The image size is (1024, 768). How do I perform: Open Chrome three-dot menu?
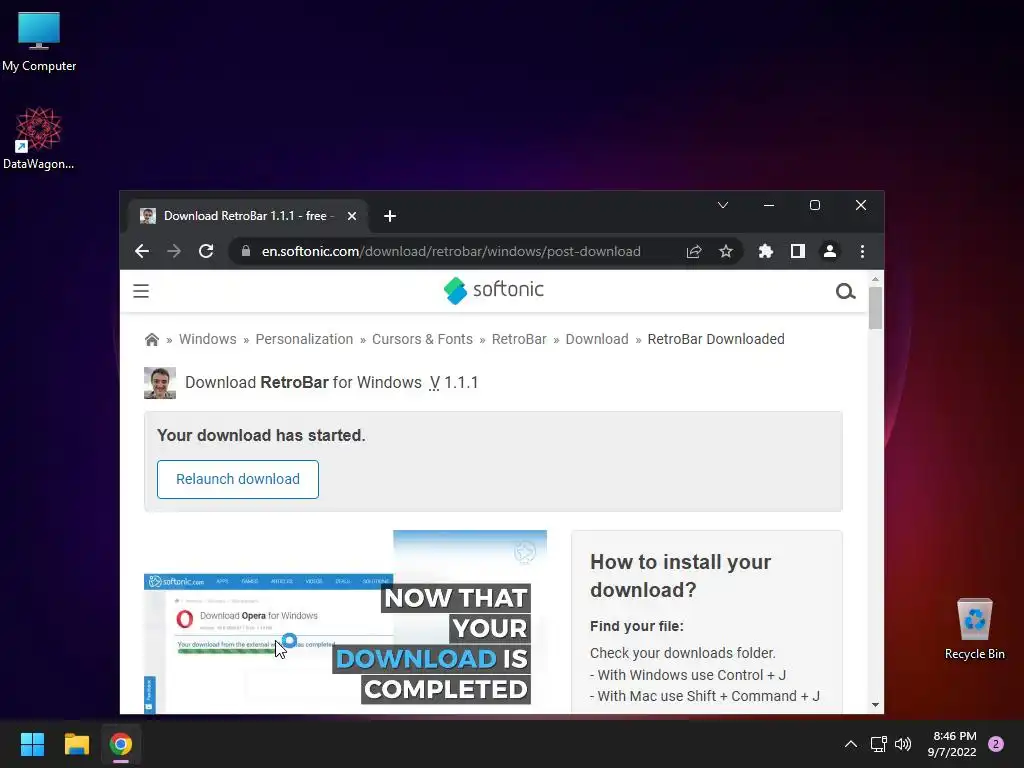tap(862, 251)
